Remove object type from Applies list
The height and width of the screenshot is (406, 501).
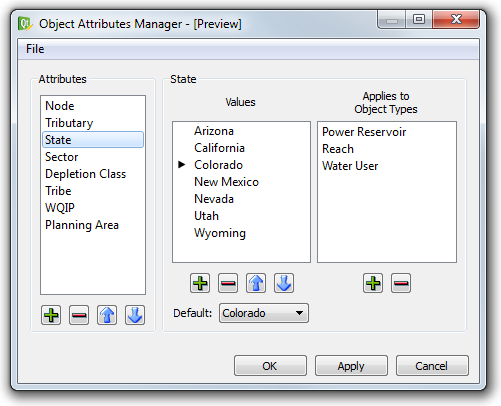pos(401,283)
